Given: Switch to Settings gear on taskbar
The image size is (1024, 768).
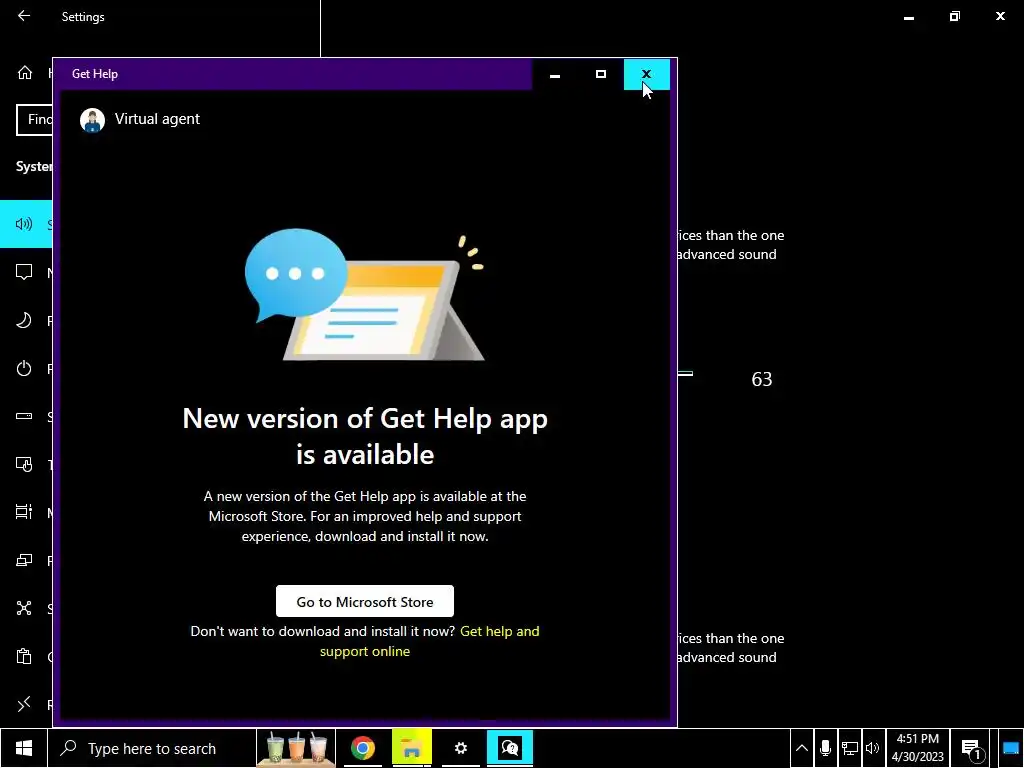Looking at the screenshot, I should coord(461,748).
